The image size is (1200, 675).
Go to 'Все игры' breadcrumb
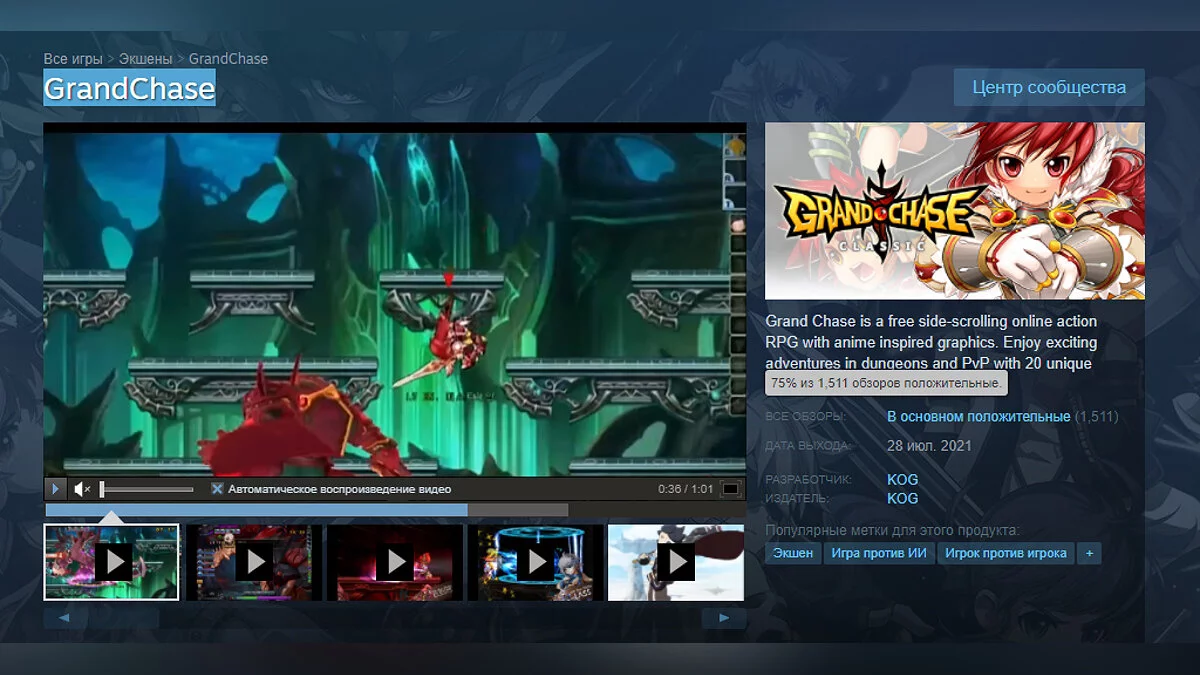[x=73, y=59]
